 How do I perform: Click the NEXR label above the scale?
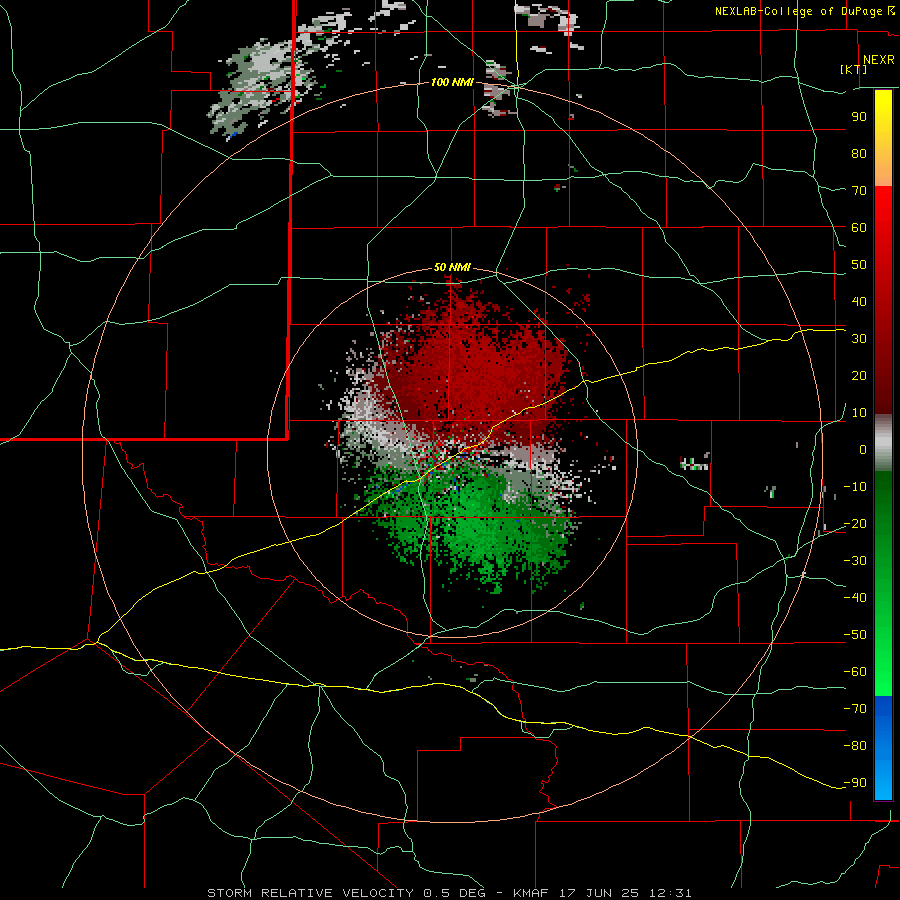[x=879, y=60]
